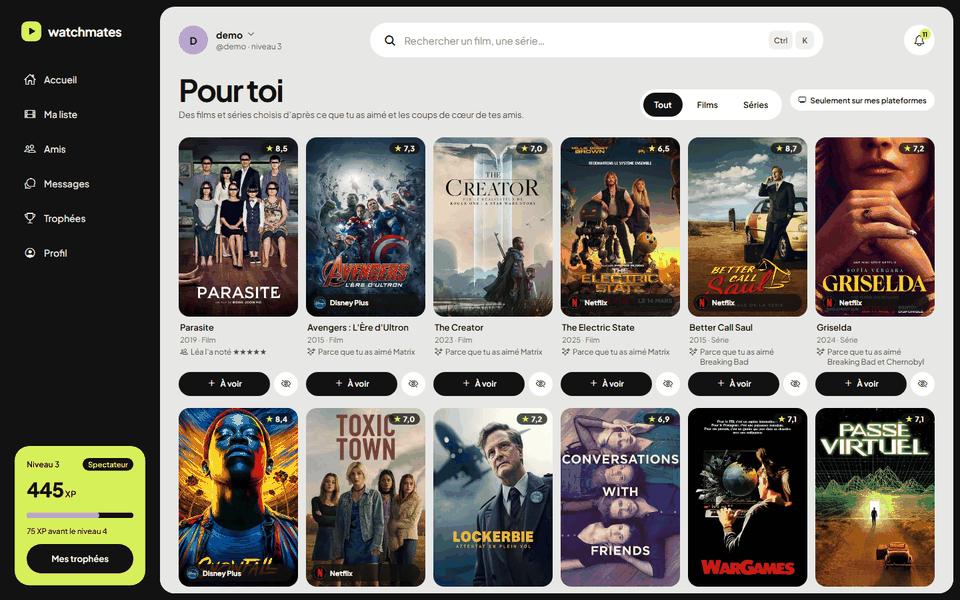The width and height of the screenshot is (960, 600).
Task: Click the 8,5 star rating on Parasite
Action: click(x=277, y=148)
